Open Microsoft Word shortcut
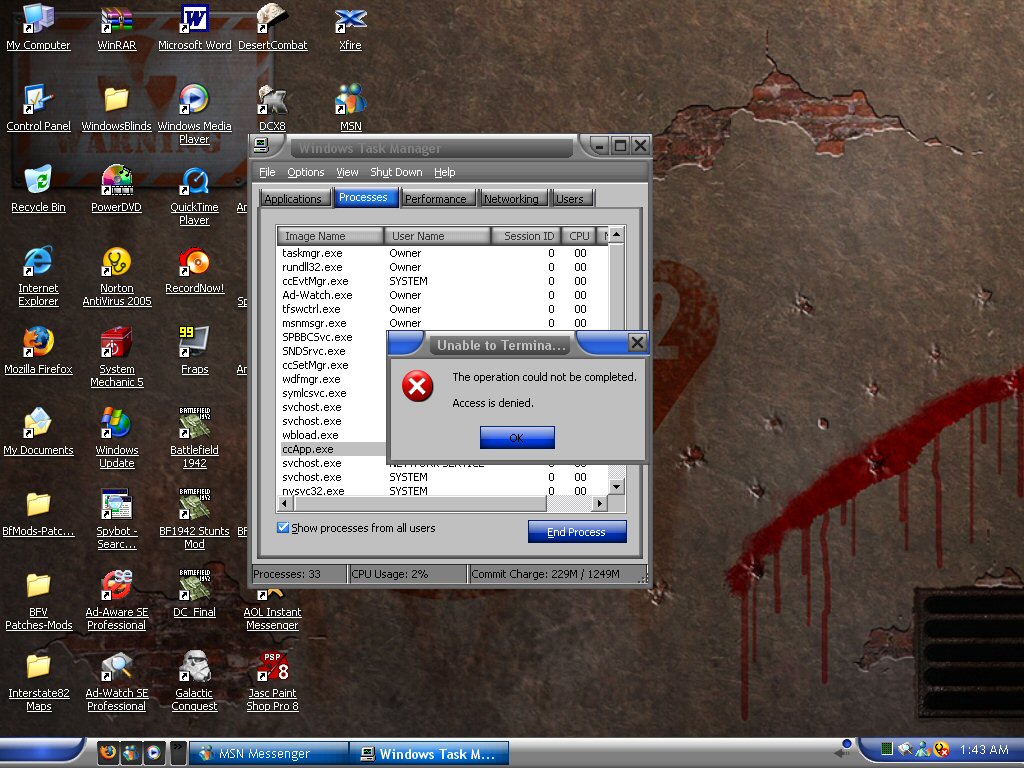1024x768 pixels. [195, 26]
